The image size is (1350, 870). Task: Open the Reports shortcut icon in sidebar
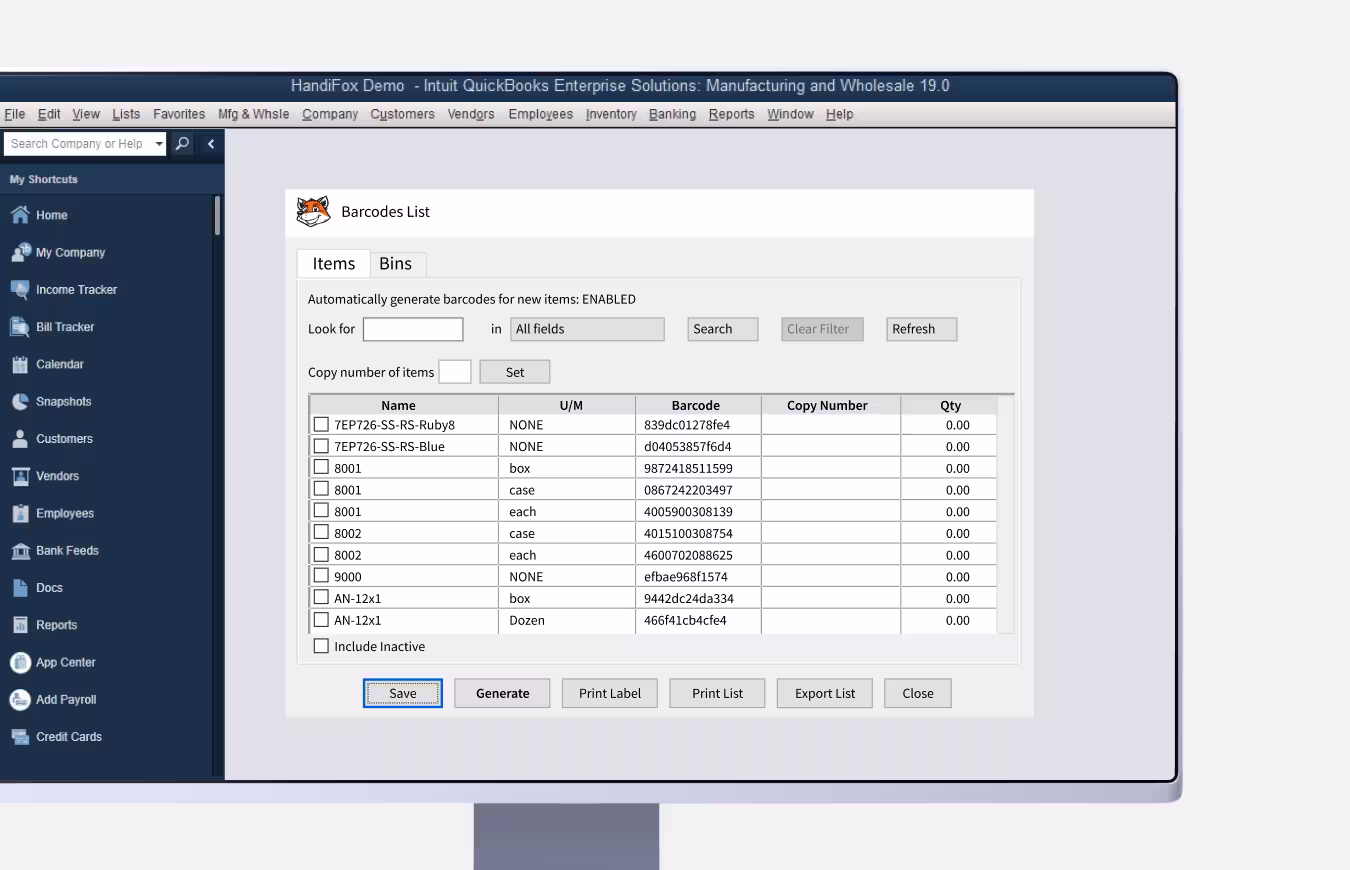pyautogui.click(x=20, y=625)
